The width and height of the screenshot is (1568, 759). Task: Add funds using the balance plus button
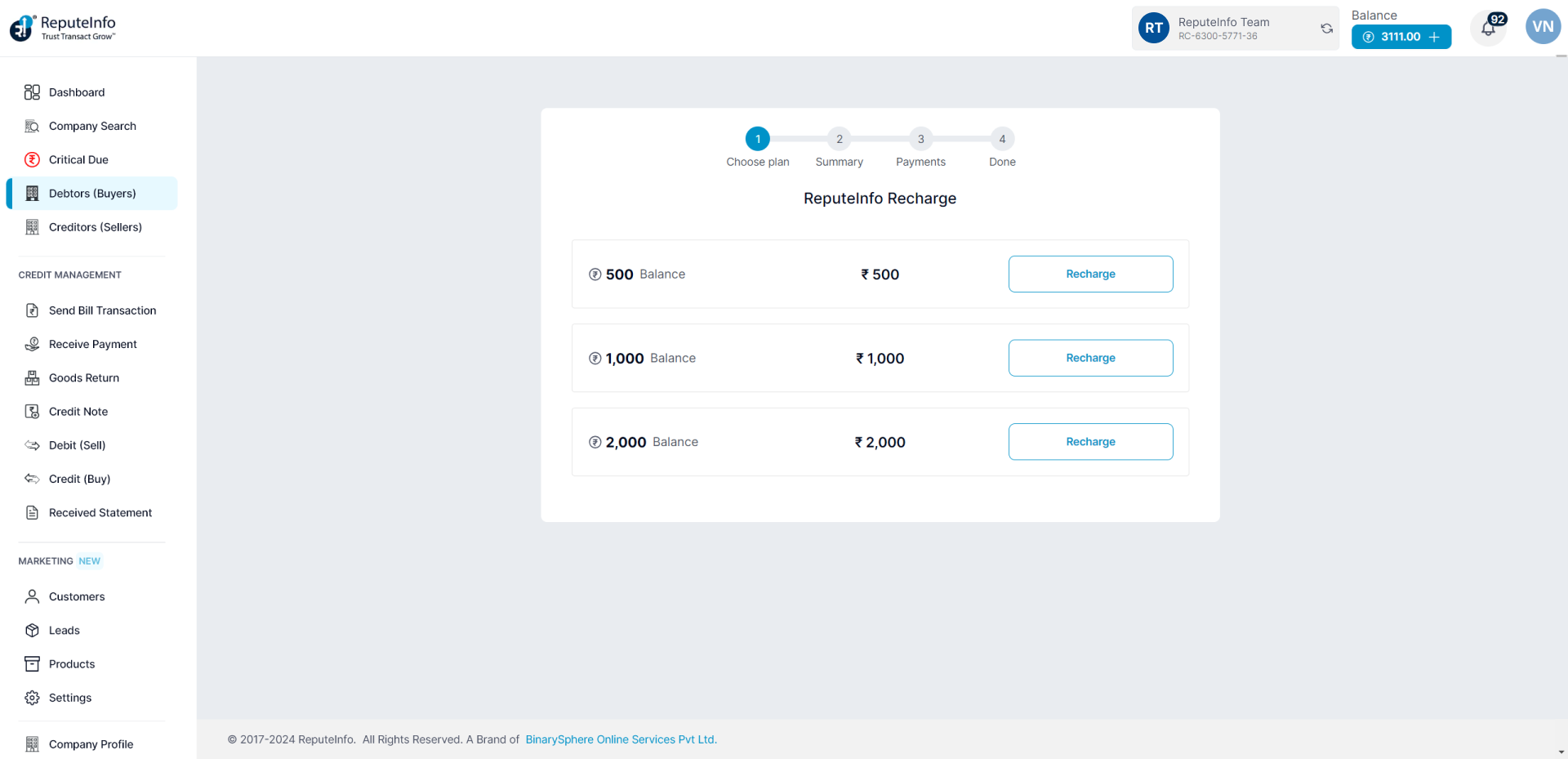coord(1434,37)
